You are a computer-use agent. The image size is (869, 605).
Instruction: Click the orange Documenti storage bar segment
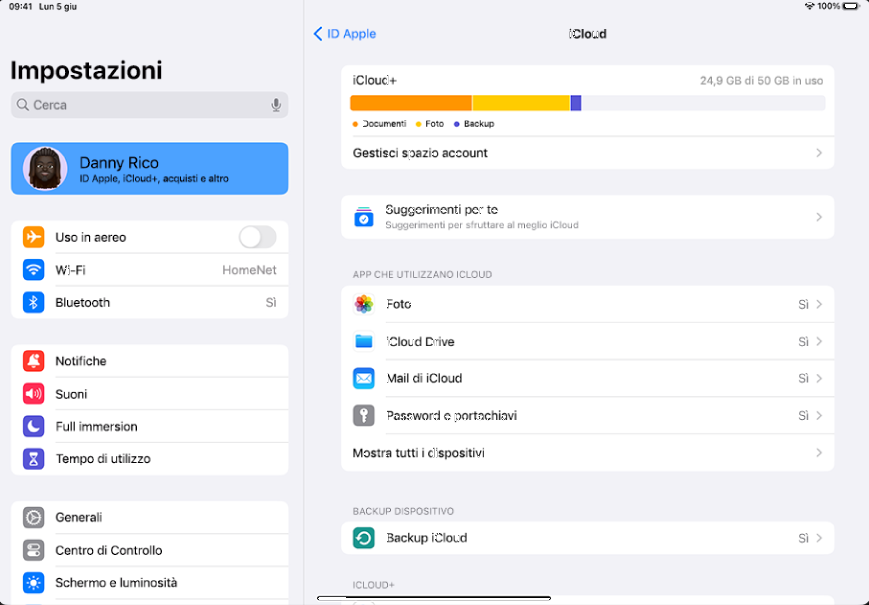(x=410, y=103)
